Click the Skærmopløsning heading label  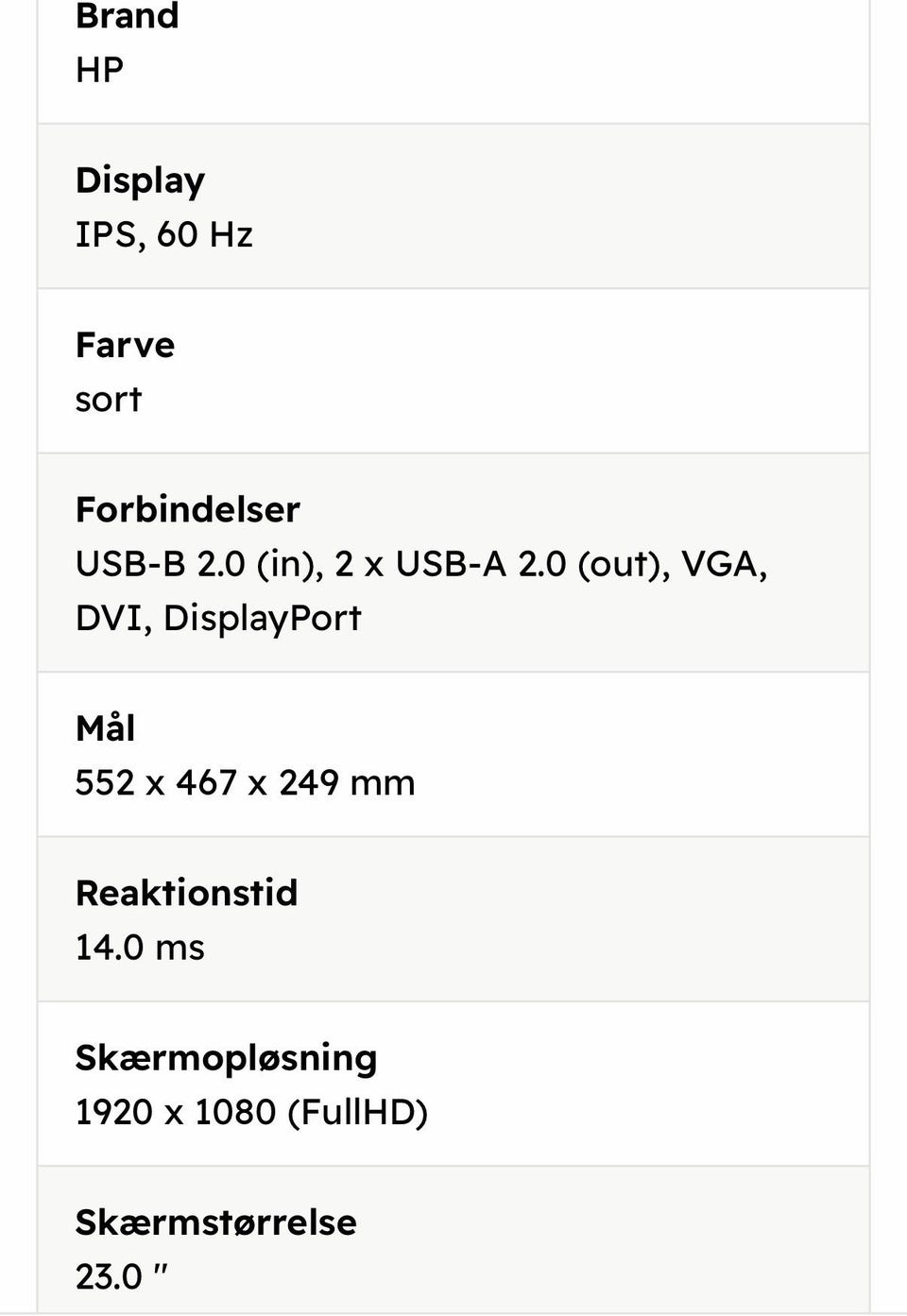(x=226, y=1057)
